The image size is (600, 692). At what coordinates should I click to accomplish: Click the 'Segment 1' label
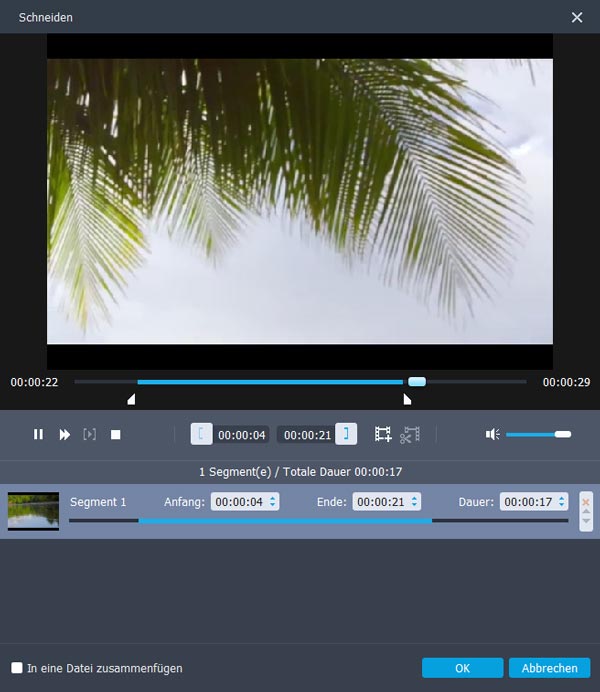tap(98, 502)
